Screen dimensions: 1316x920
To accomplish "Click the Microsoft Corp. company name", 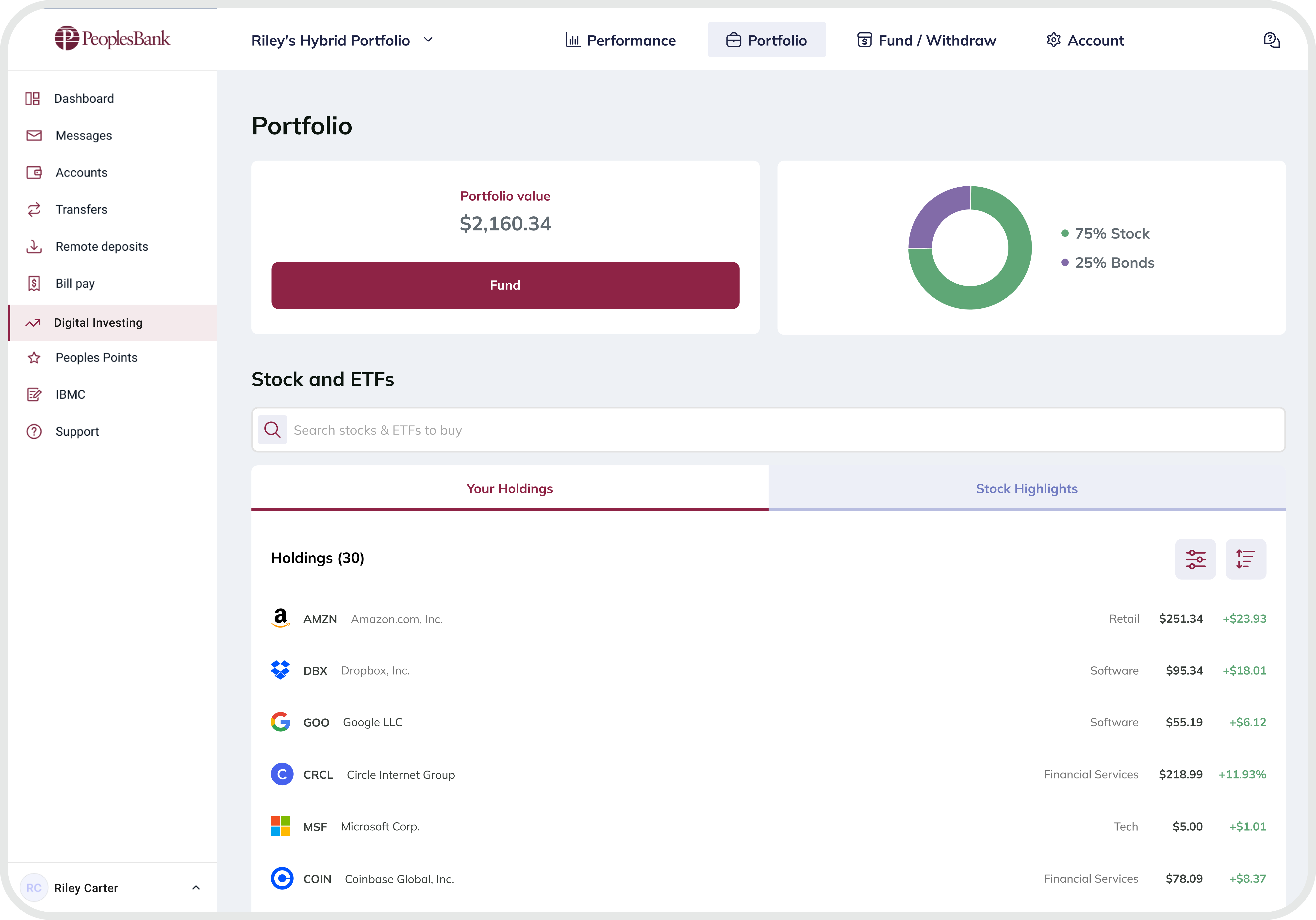I will (380, 827).
